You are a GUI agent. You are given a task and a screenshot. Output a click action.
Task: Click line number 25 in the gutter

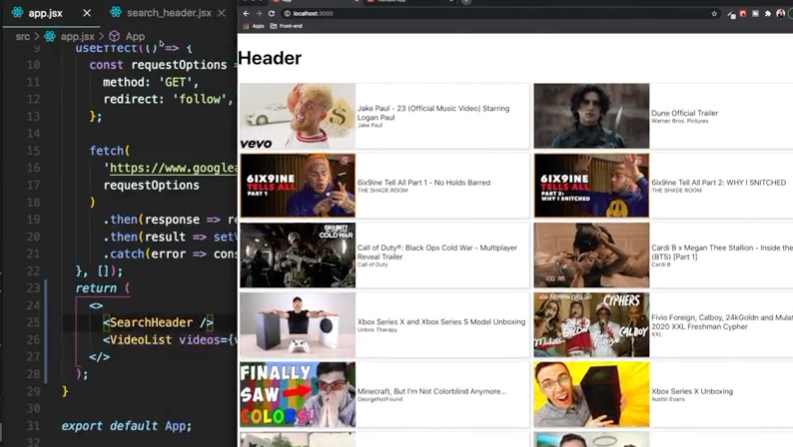[33, 323]
